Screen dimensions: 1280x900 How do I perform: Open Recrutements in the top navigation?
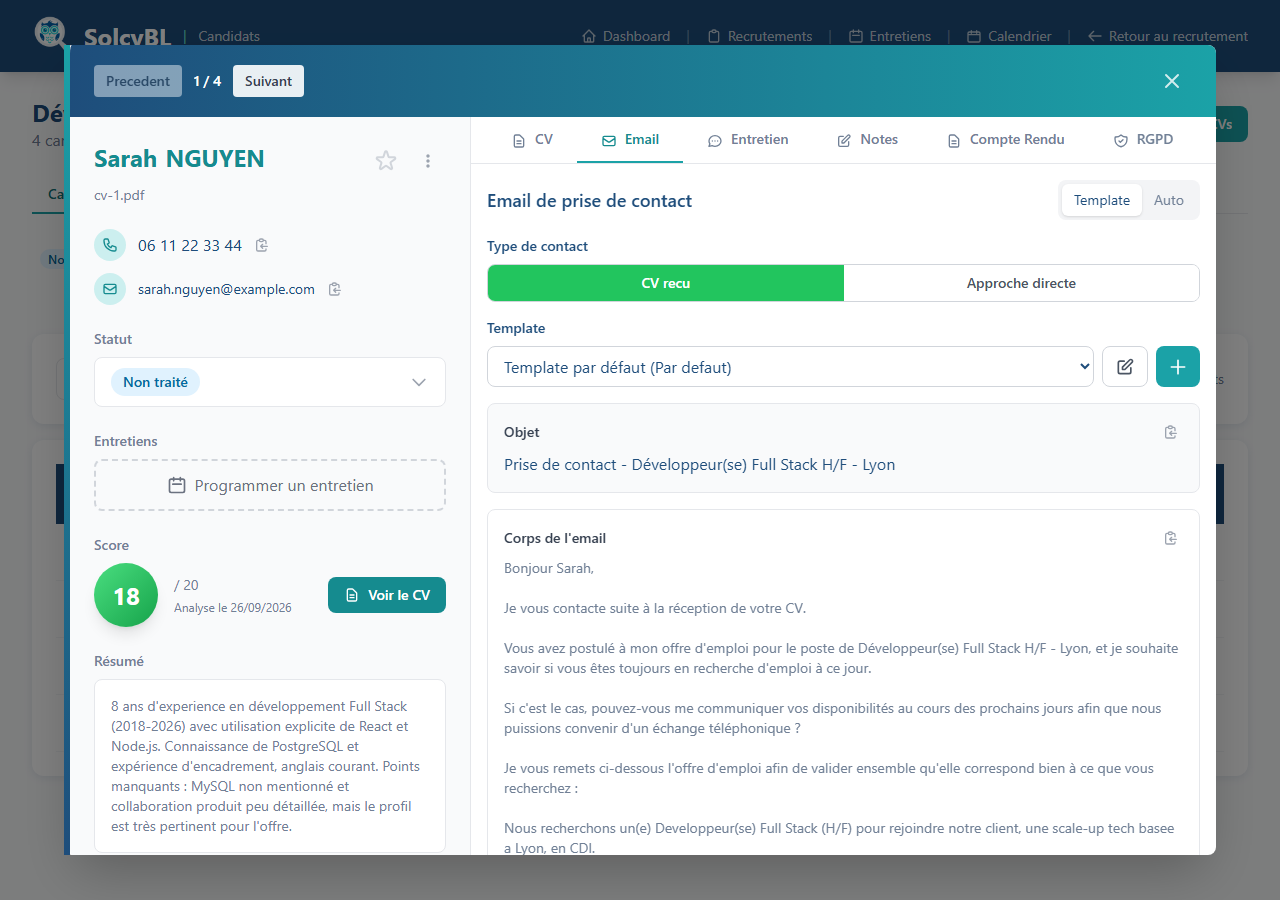[x=760, y=36]
